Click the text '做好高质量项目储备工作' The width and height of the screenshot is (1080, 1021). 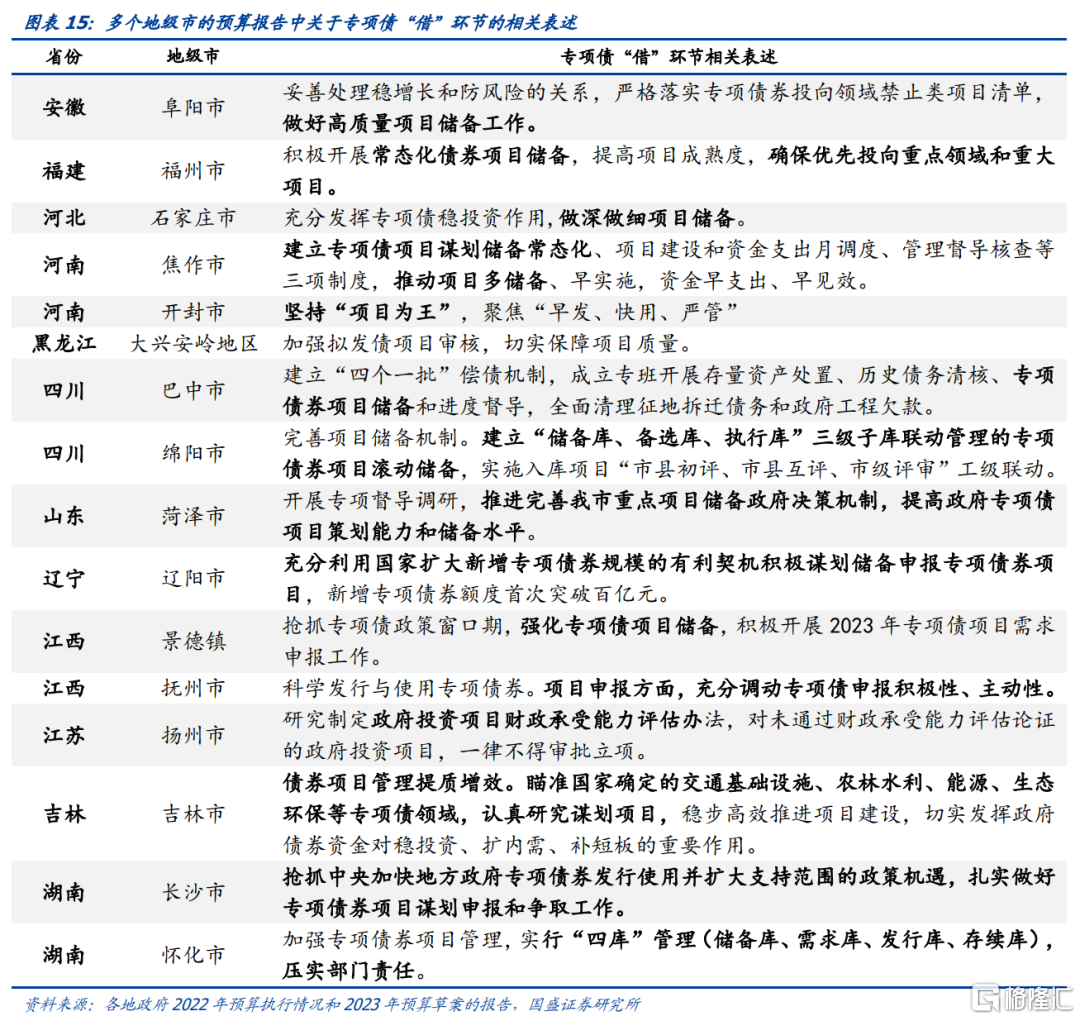(x=404, y=123)
